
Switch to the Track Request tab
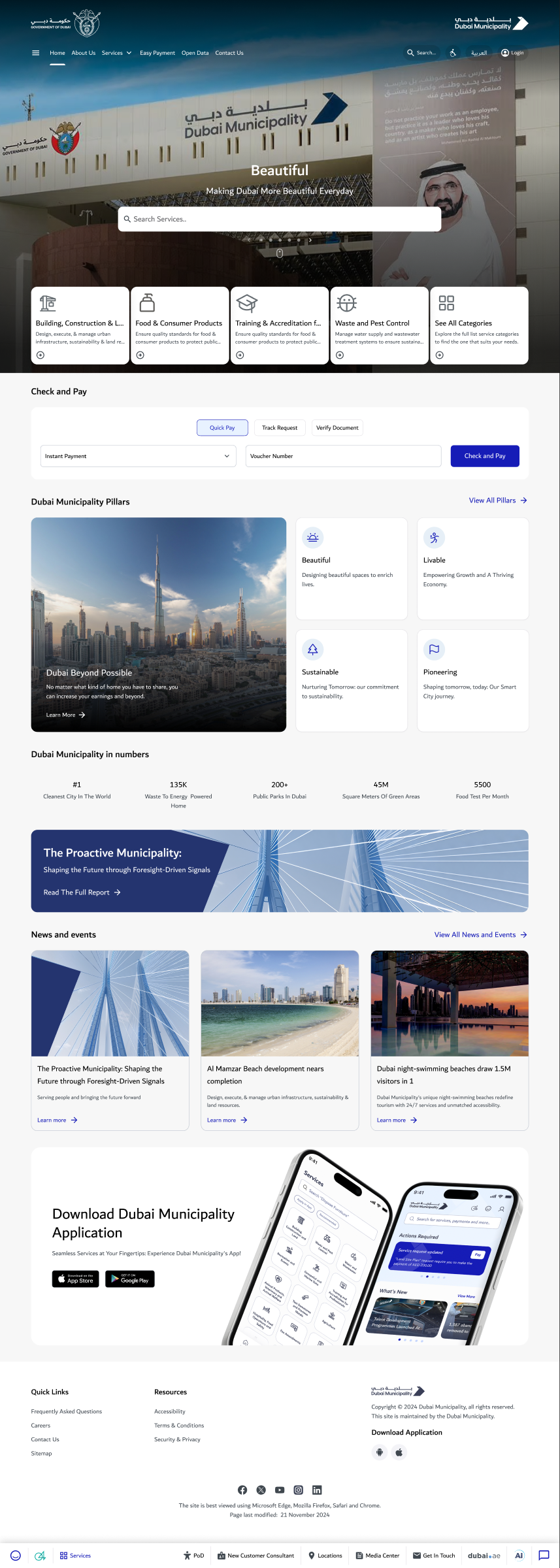pos(280,428)
